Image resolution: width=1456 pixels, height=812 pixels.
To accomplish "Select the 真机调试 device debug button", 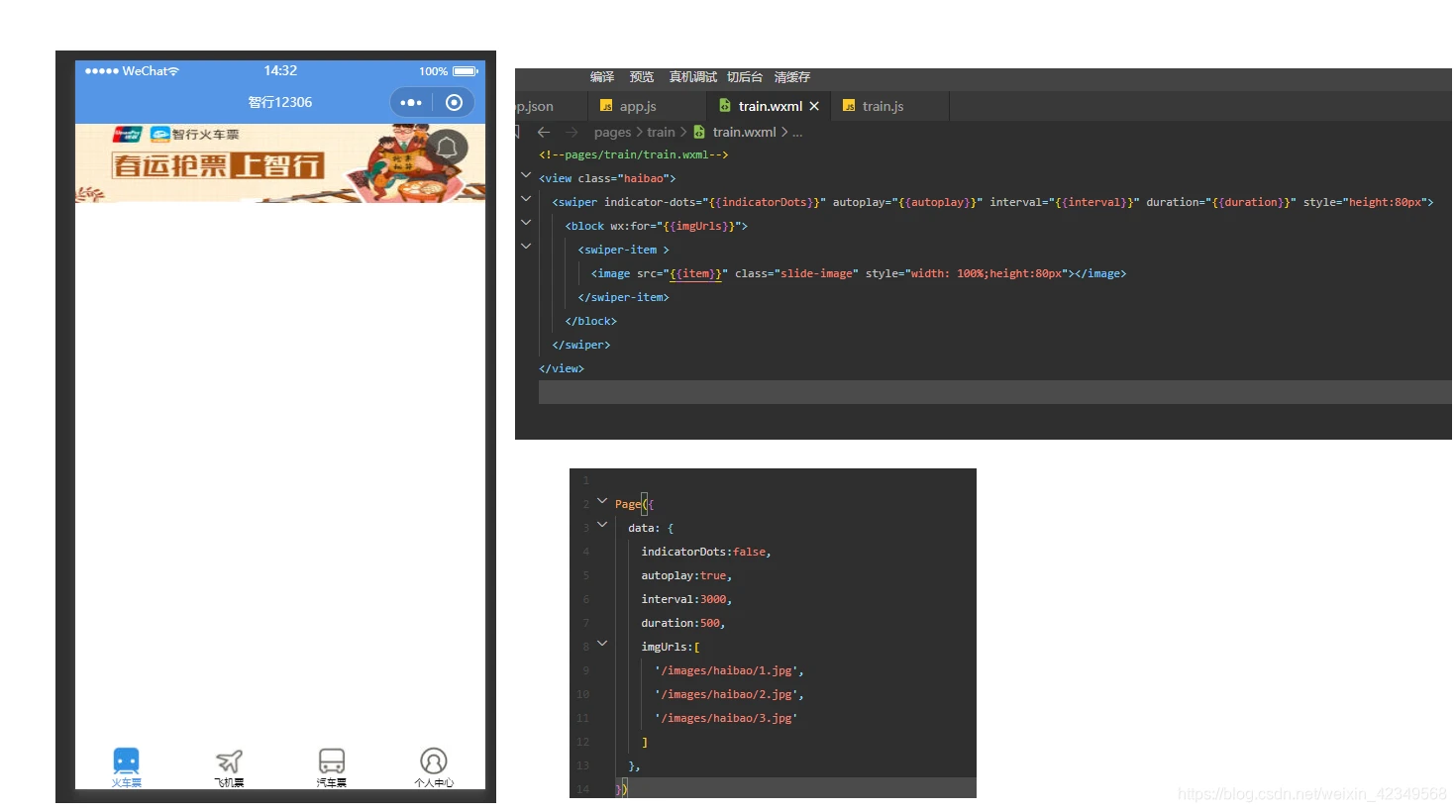I will click(x=692, y=77).
